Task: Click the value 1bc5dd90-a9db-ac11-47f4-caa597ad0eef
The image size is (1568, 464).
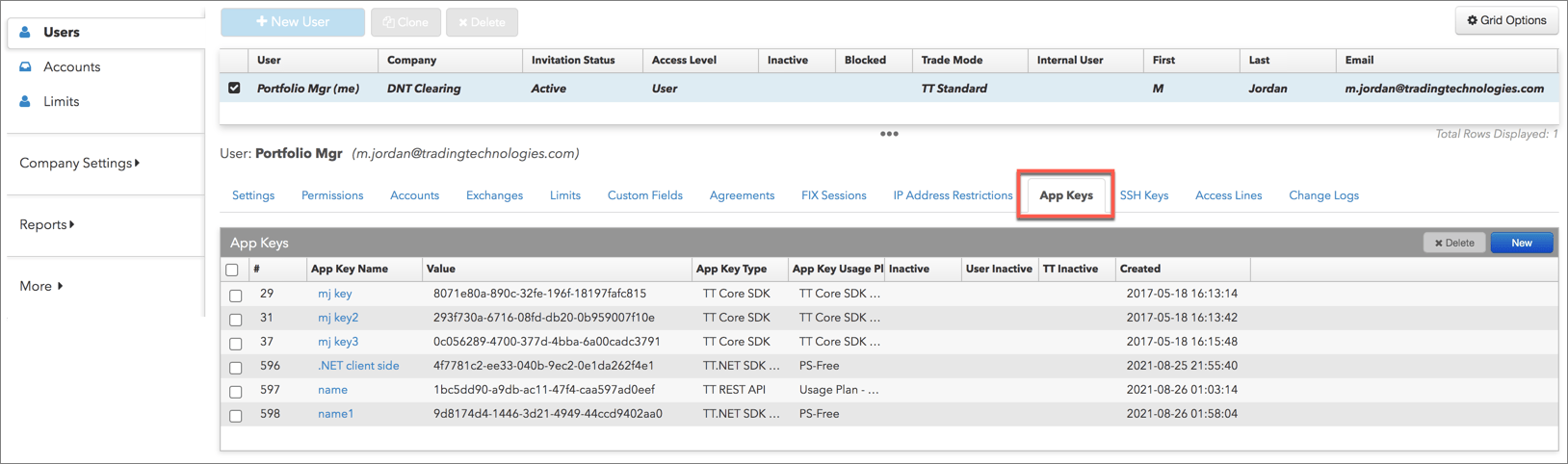Action: tap(544, 390)
